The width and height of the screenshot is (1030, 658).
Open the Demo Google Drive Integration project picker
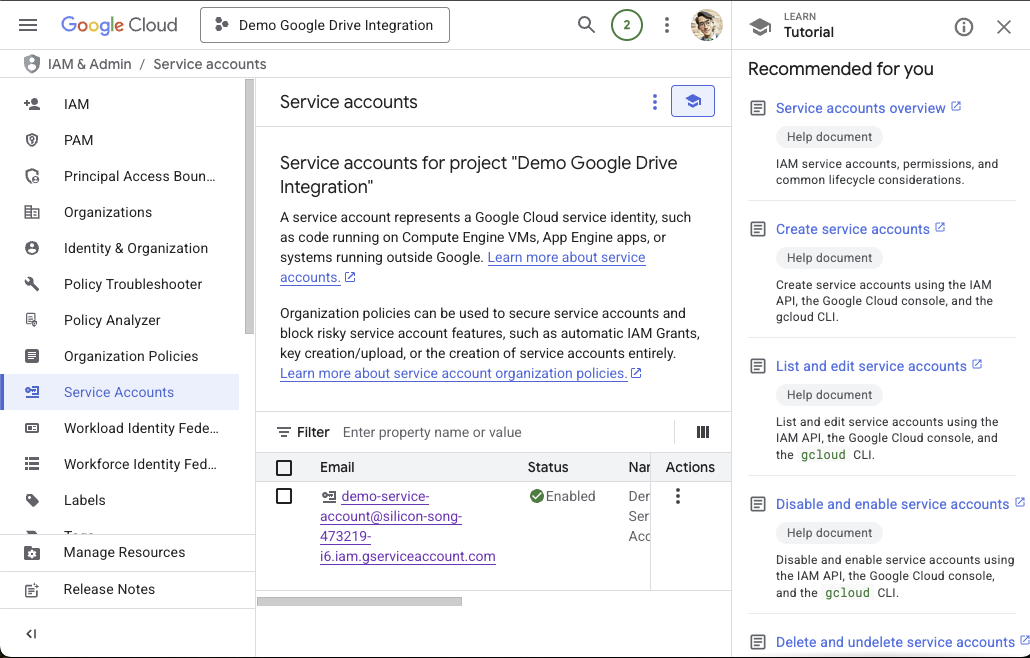[x=325, y=25]
